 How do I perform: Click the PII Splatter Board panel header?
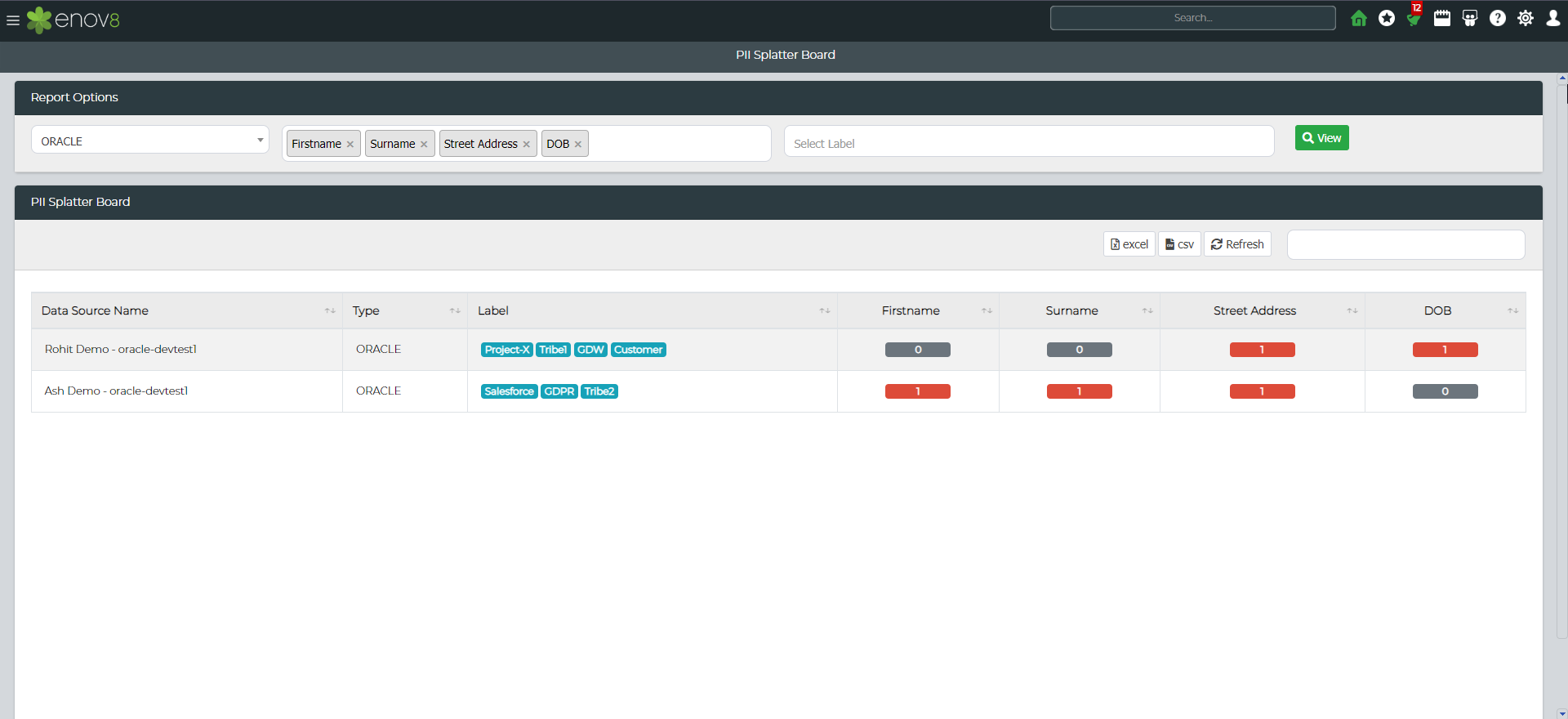click(x=778, y=202)
